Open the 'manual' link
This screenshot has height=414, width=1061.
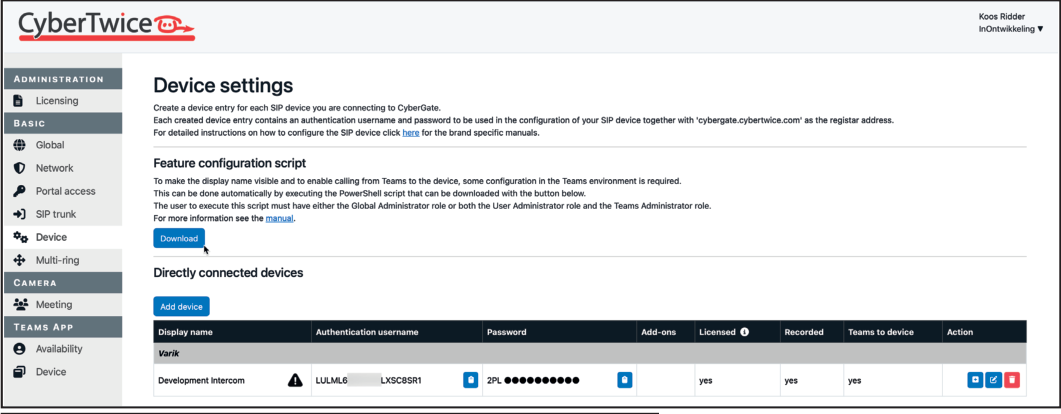click(x=279, y=218)
